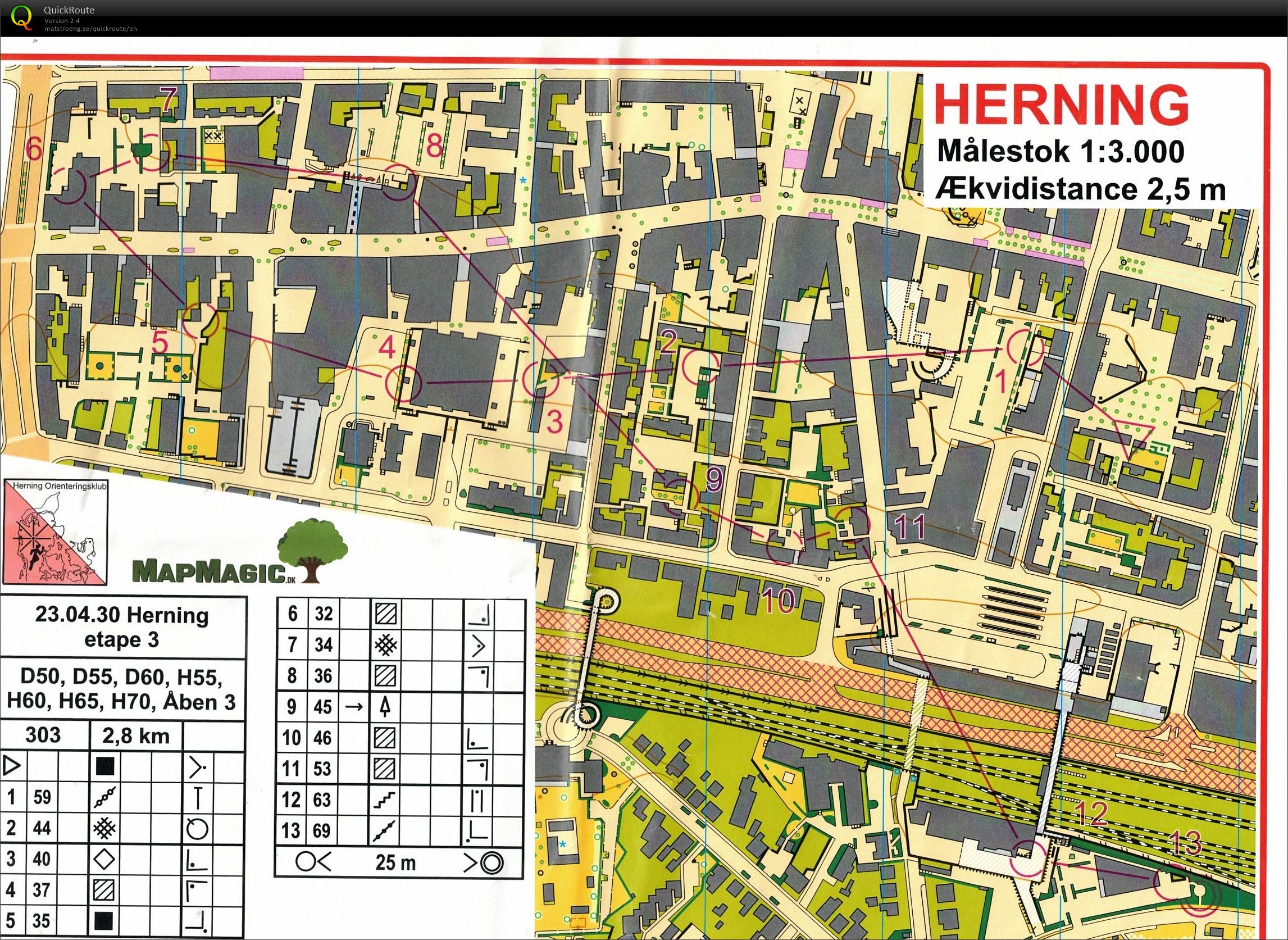Click the QuickRoute title text
This screenshot has height=940, width=1288.
[x=70, y=10]
